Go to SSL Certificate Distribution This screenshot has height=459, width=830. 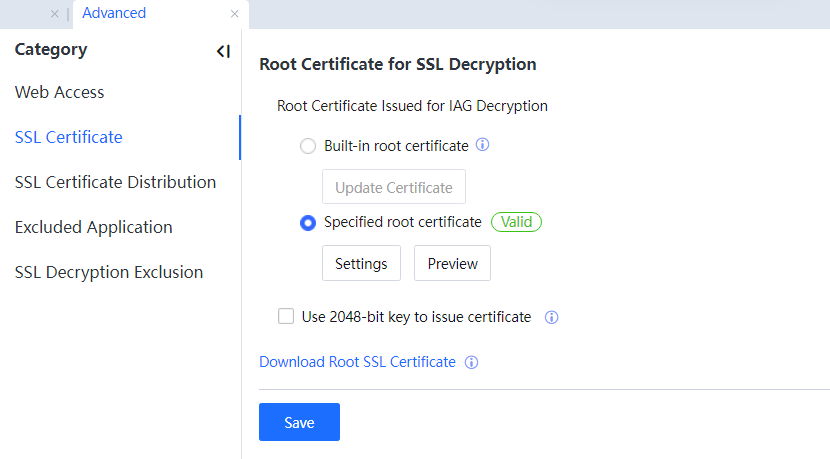(115, 182)
